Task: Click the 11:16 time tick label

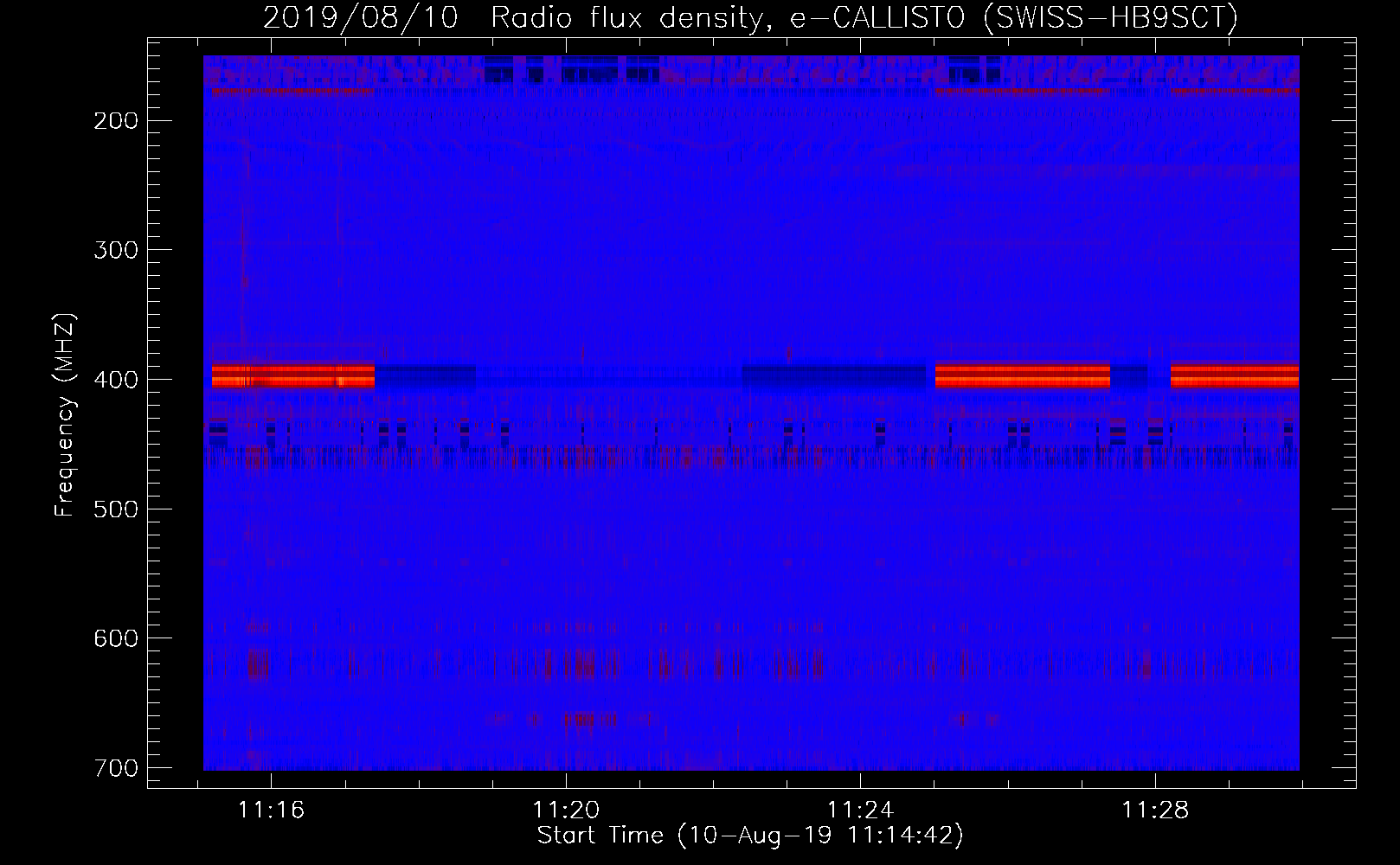Action: [x=272, y=811]
